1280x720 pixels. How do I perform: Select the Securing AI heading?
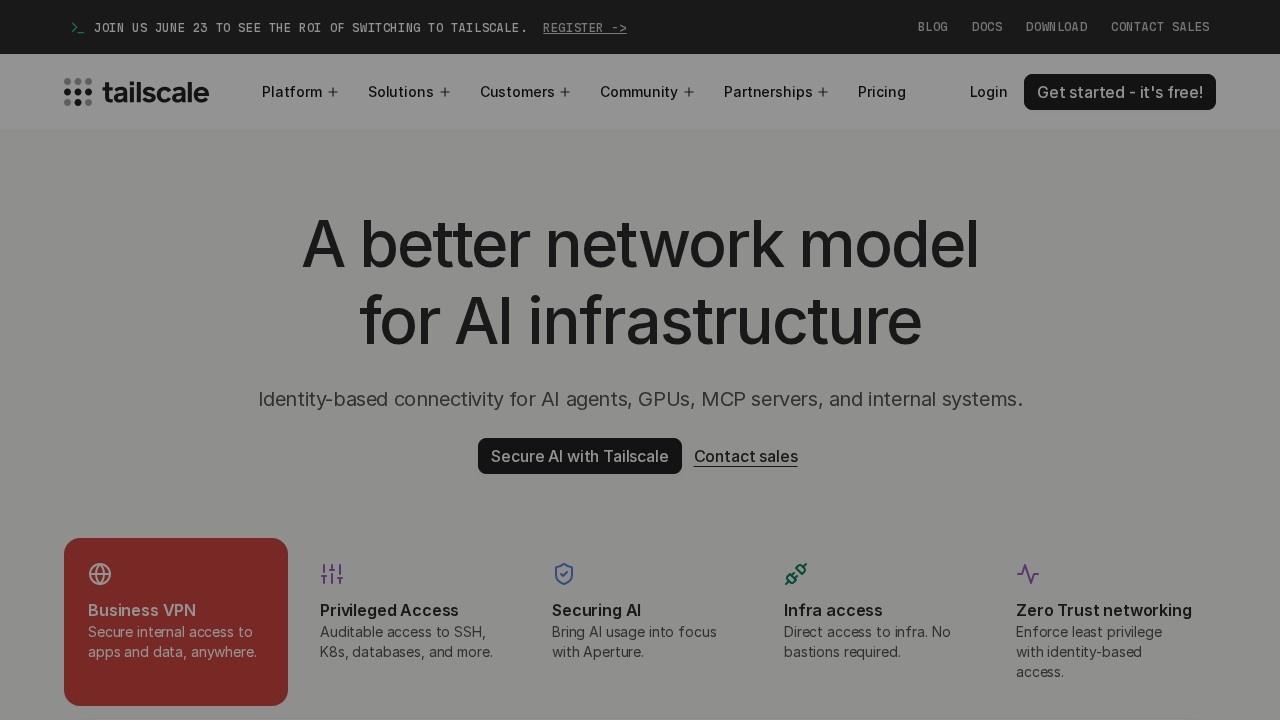[x=596, y=610]
